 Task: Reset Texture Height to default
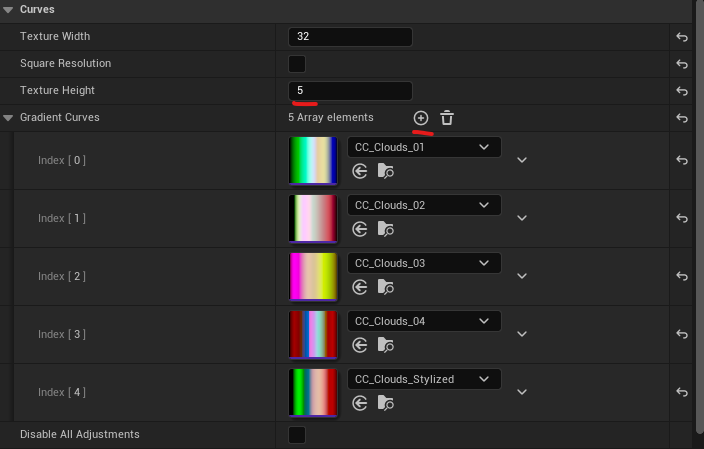coord(682,91)
